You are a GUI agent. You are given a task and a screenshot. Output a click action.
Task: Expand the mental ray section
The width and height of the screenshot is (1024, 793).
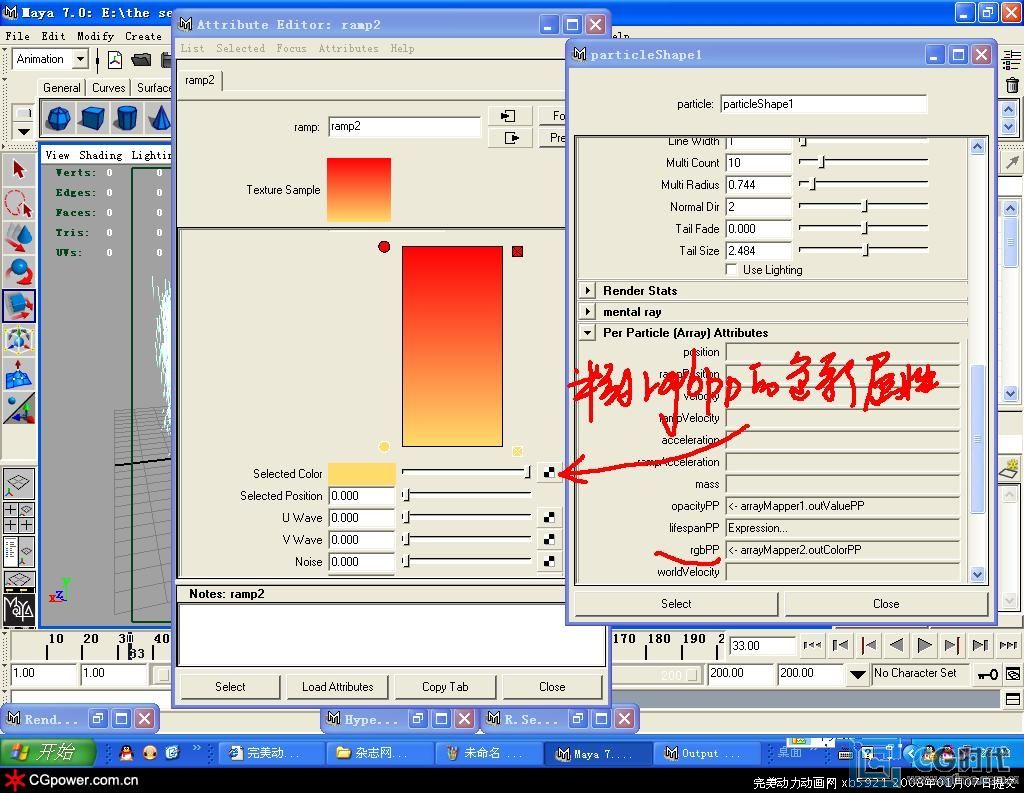point(588,312)
